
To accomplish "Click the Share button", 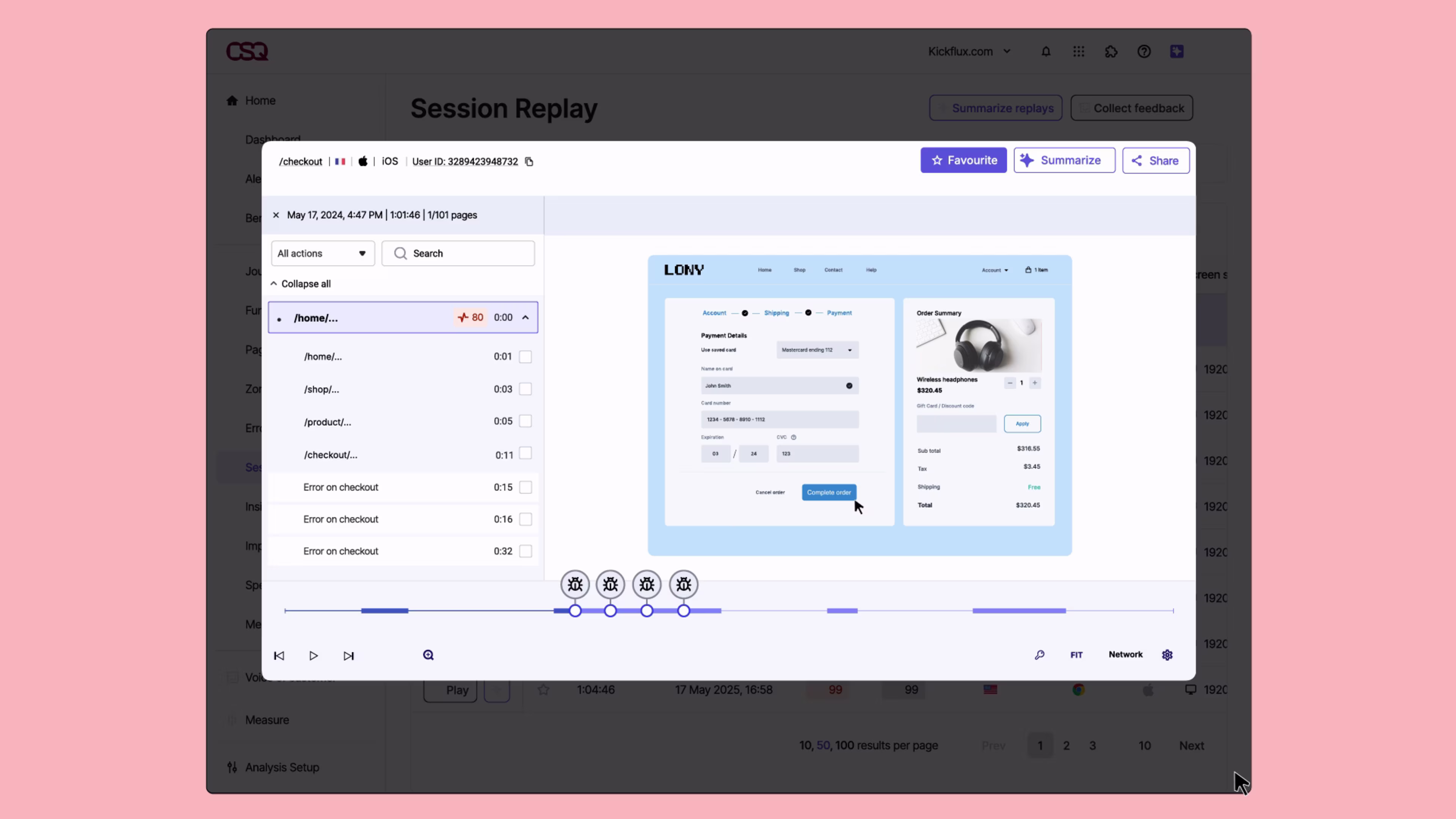I will click(1155, 160).
